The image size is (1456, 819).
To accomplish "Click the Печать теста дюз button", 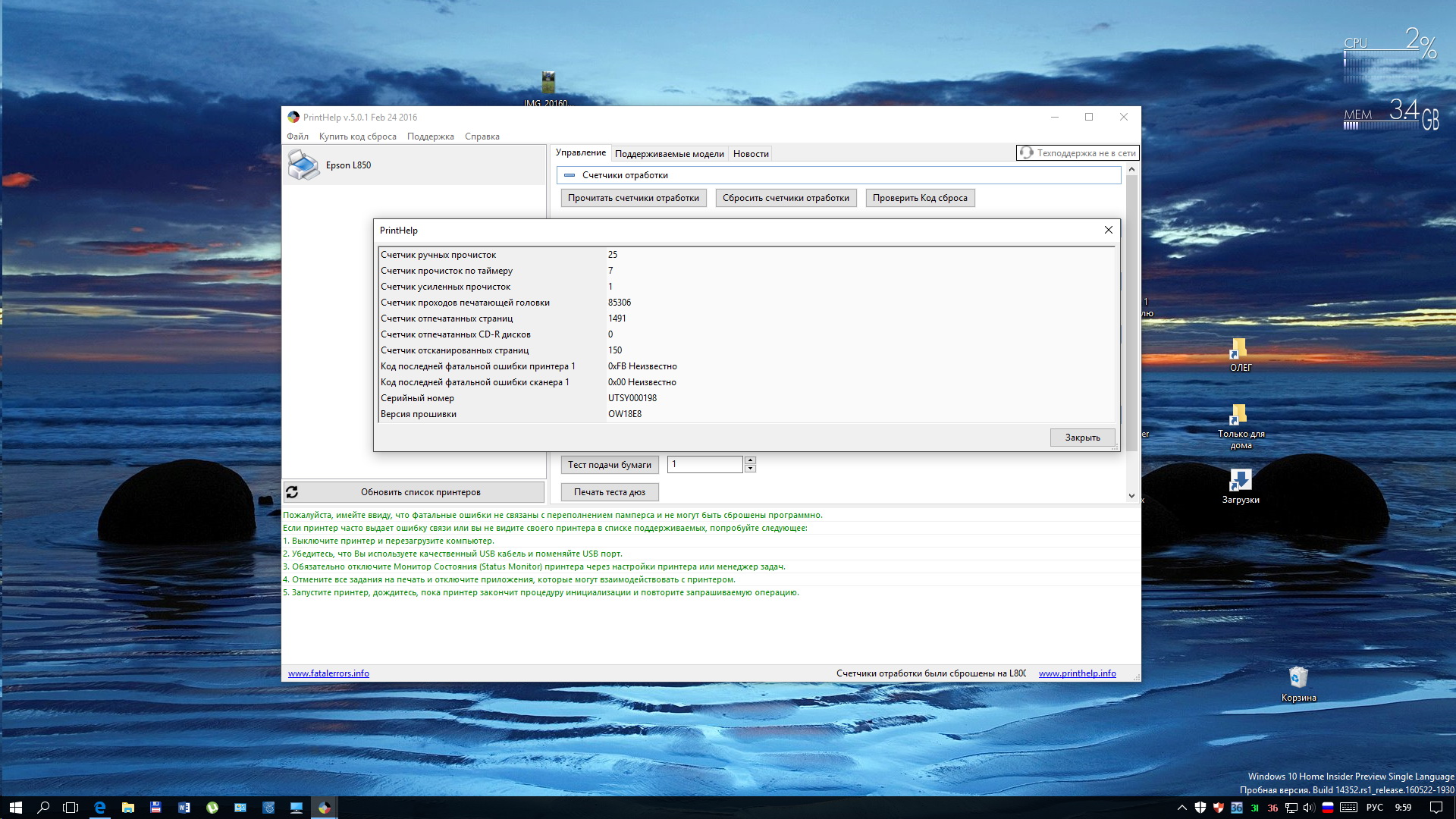I will point(610,492).
